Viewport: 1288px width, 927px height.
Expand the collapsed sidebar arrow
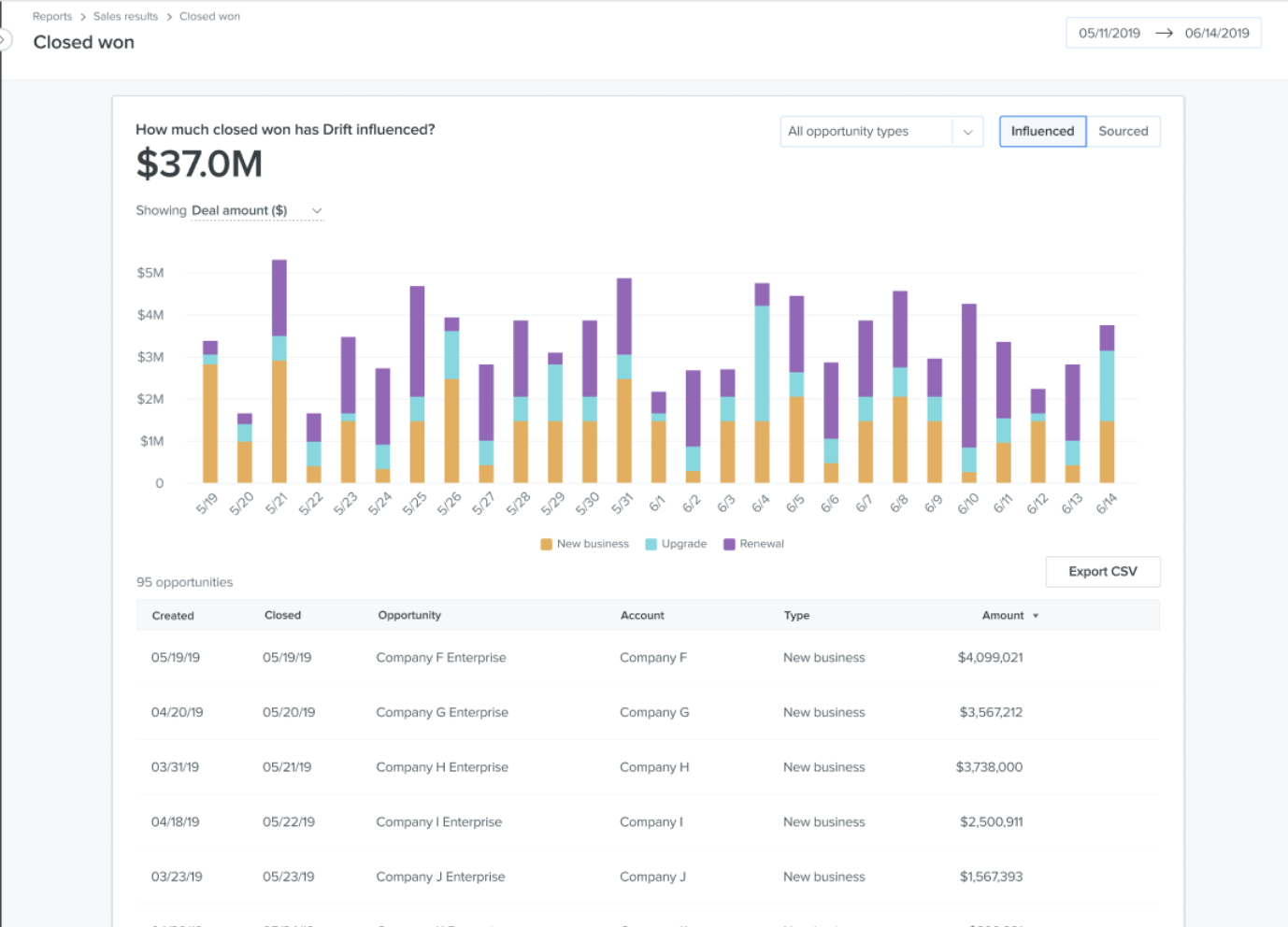click(5, 40)
